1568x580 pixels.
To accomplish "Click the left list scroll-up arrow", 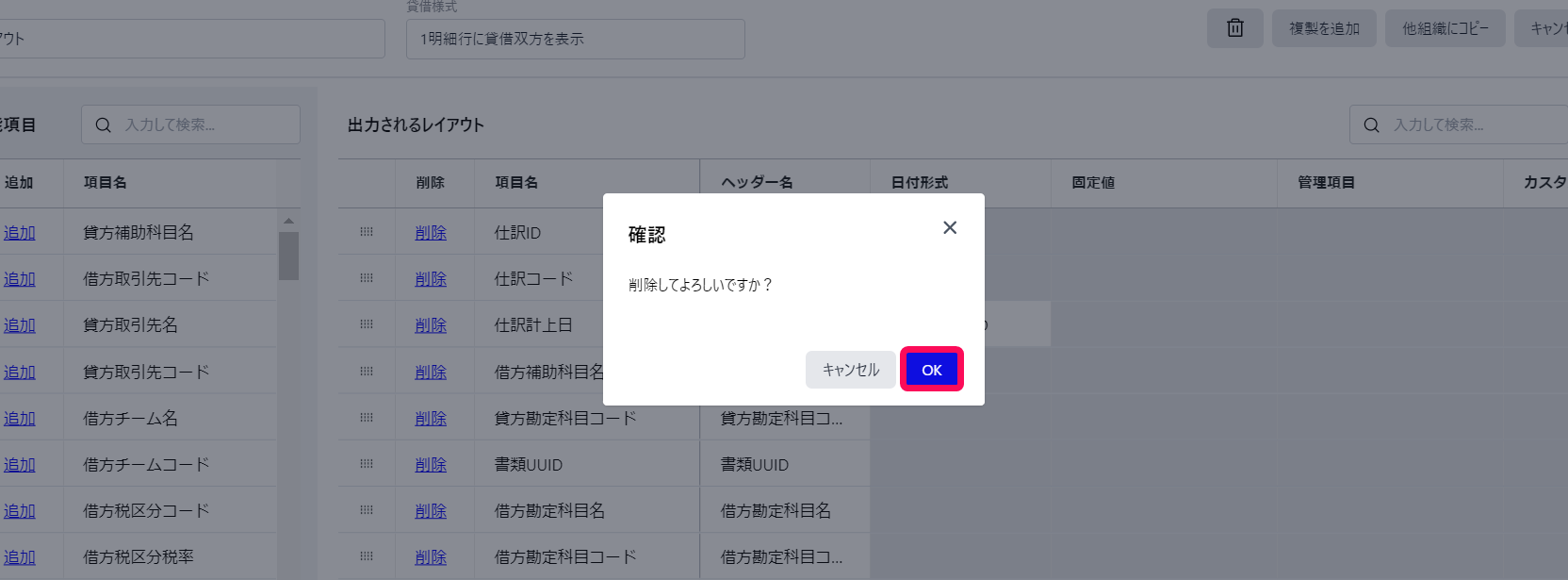I will point(288,221).
